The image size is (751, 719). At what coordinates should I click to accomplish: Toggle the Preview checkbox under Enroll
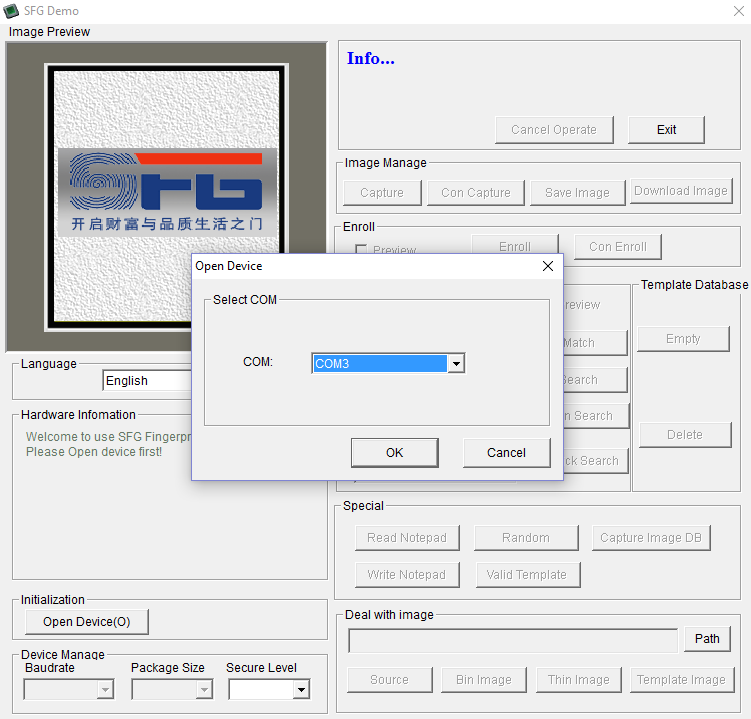click(x=362, y=250)
